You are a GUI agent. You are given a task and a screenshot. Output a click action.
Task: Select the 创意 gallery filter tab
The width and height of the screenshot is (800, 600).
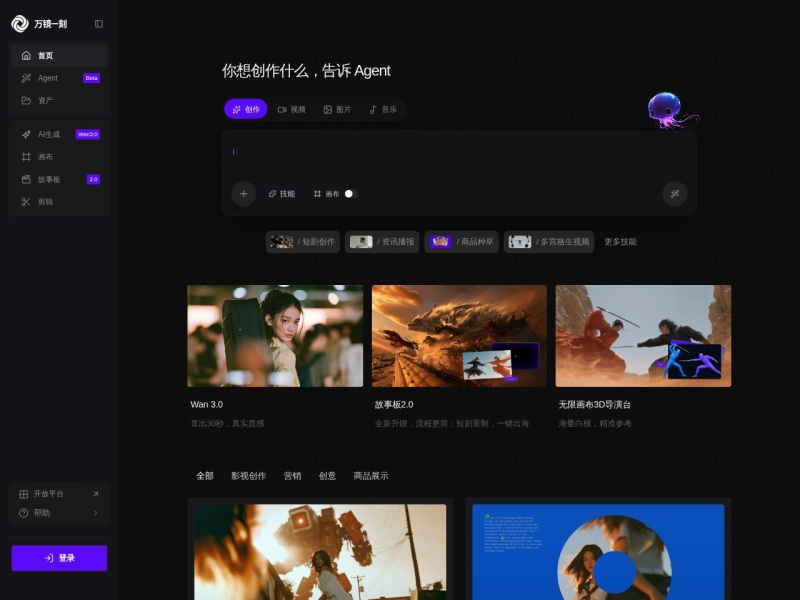click(327, 476)
